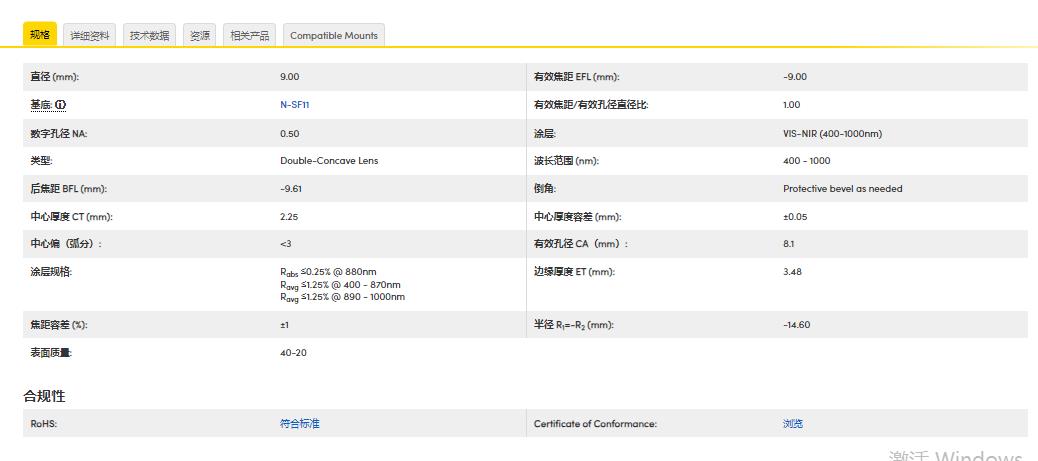1038x461 pixels.
Task: Open the N-SF11 substrate link
Action: [295, 105]
